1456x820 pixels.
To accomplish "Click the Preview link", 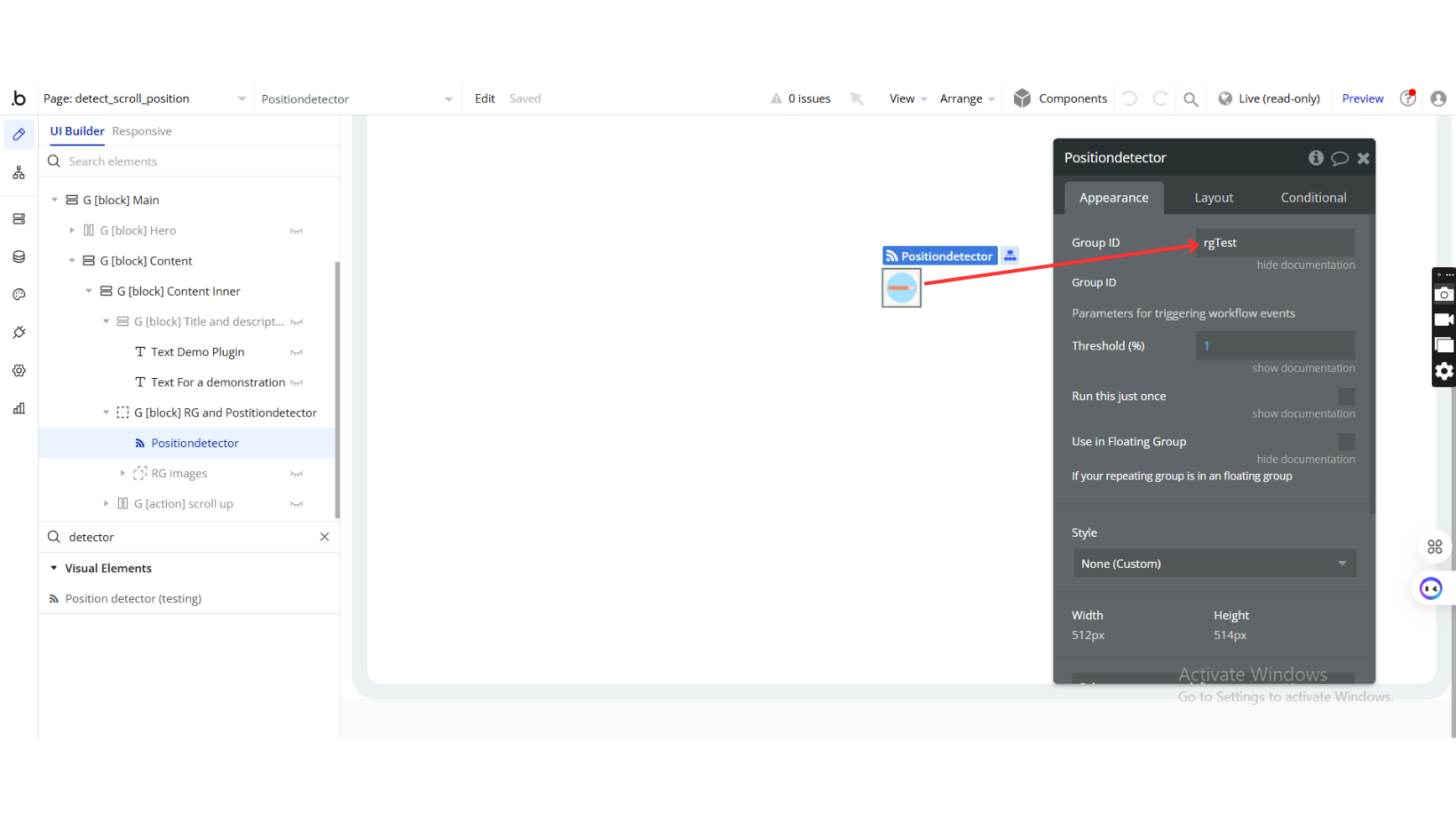I will [1363, 99].
